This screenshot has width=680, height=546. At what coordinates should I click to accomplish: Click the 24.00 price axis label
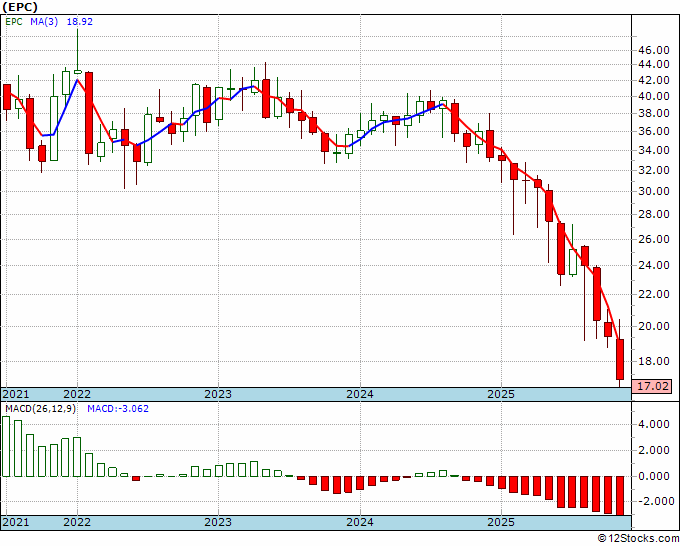pyautogui.click(x=654, y=265)
